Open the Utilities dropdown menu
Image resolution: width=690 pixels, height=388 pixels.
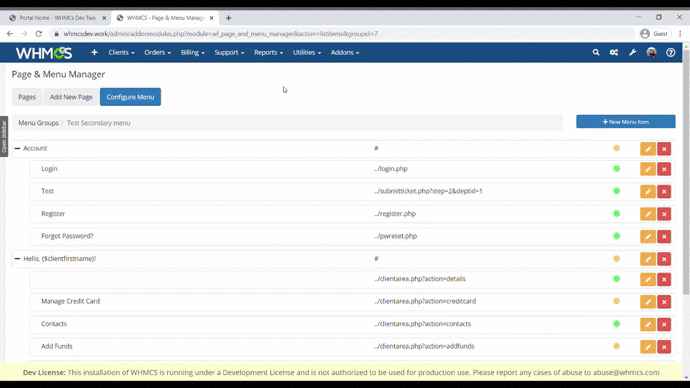coord(307,52)
